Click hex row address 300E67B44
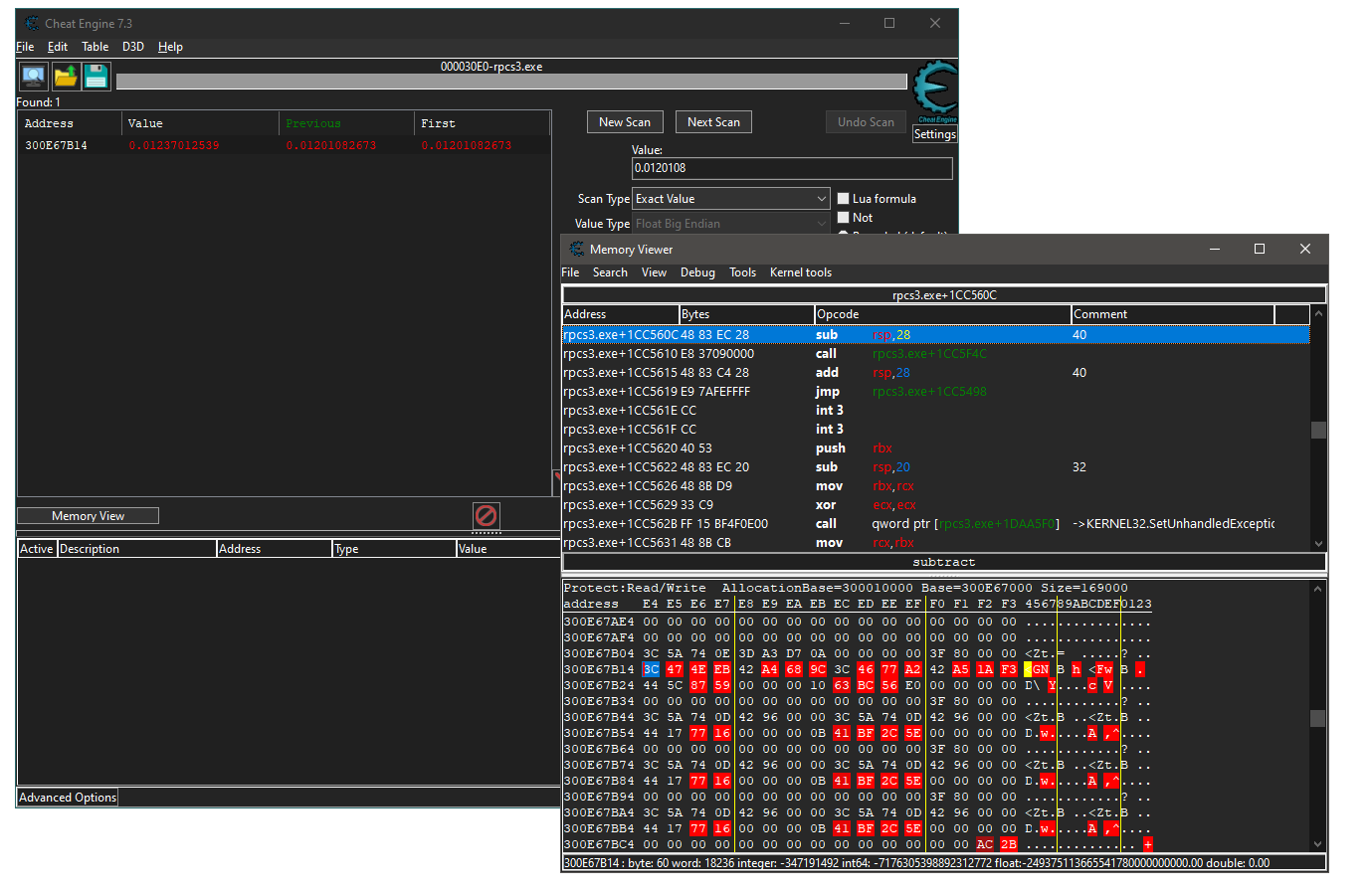This screenshot has width=1372, height=895. 599,717
